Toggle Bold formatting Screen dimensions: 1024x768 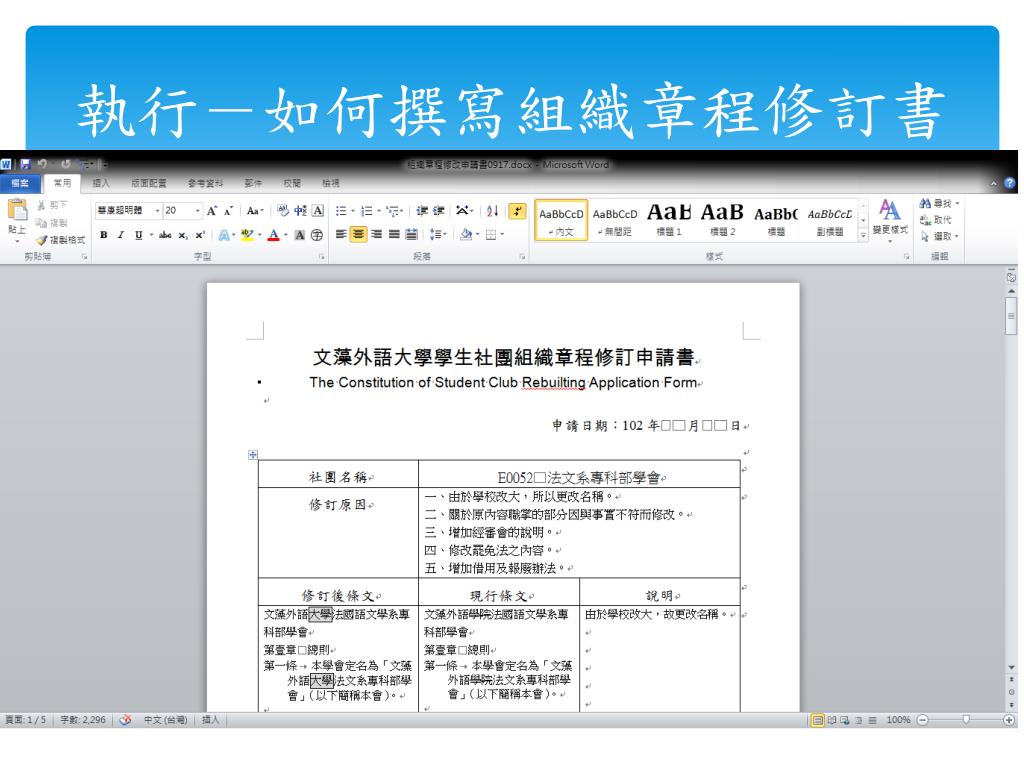click(103, 234)
